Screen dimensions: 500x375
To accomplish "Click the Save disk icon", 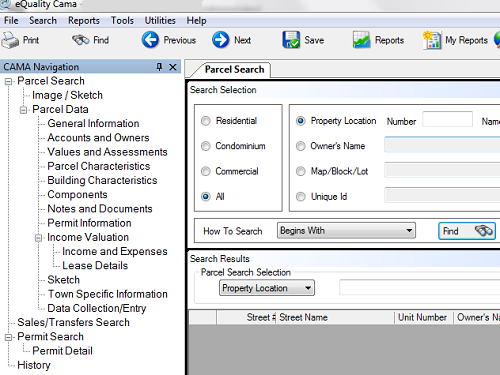I will (x=291, y=40).
